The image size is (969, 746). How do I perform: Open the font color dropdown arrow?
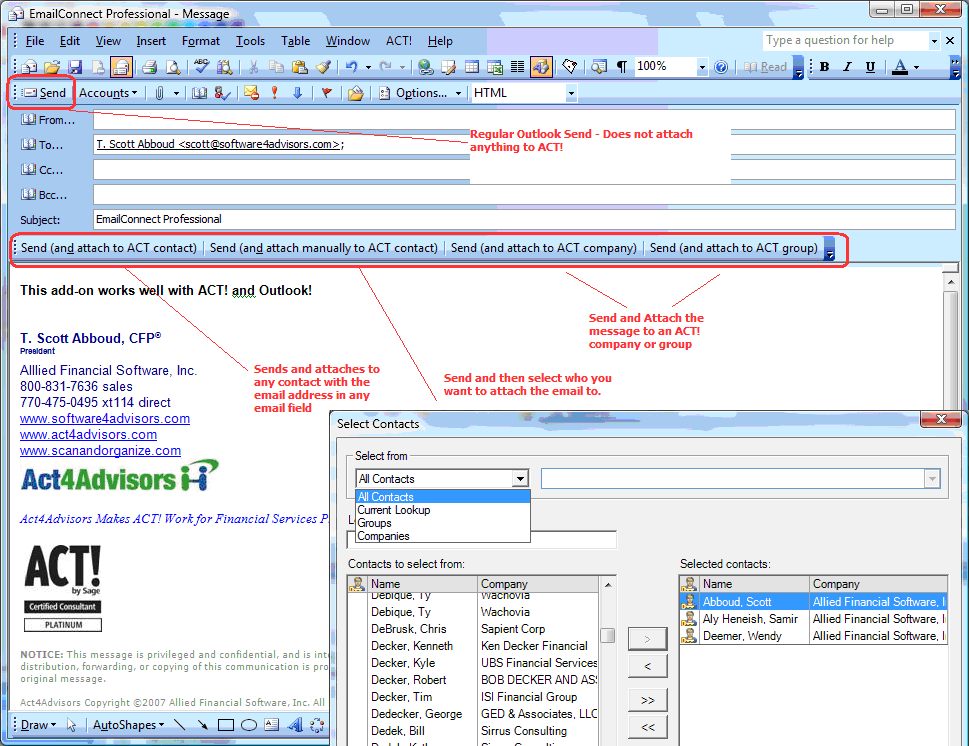coord(916,67)
